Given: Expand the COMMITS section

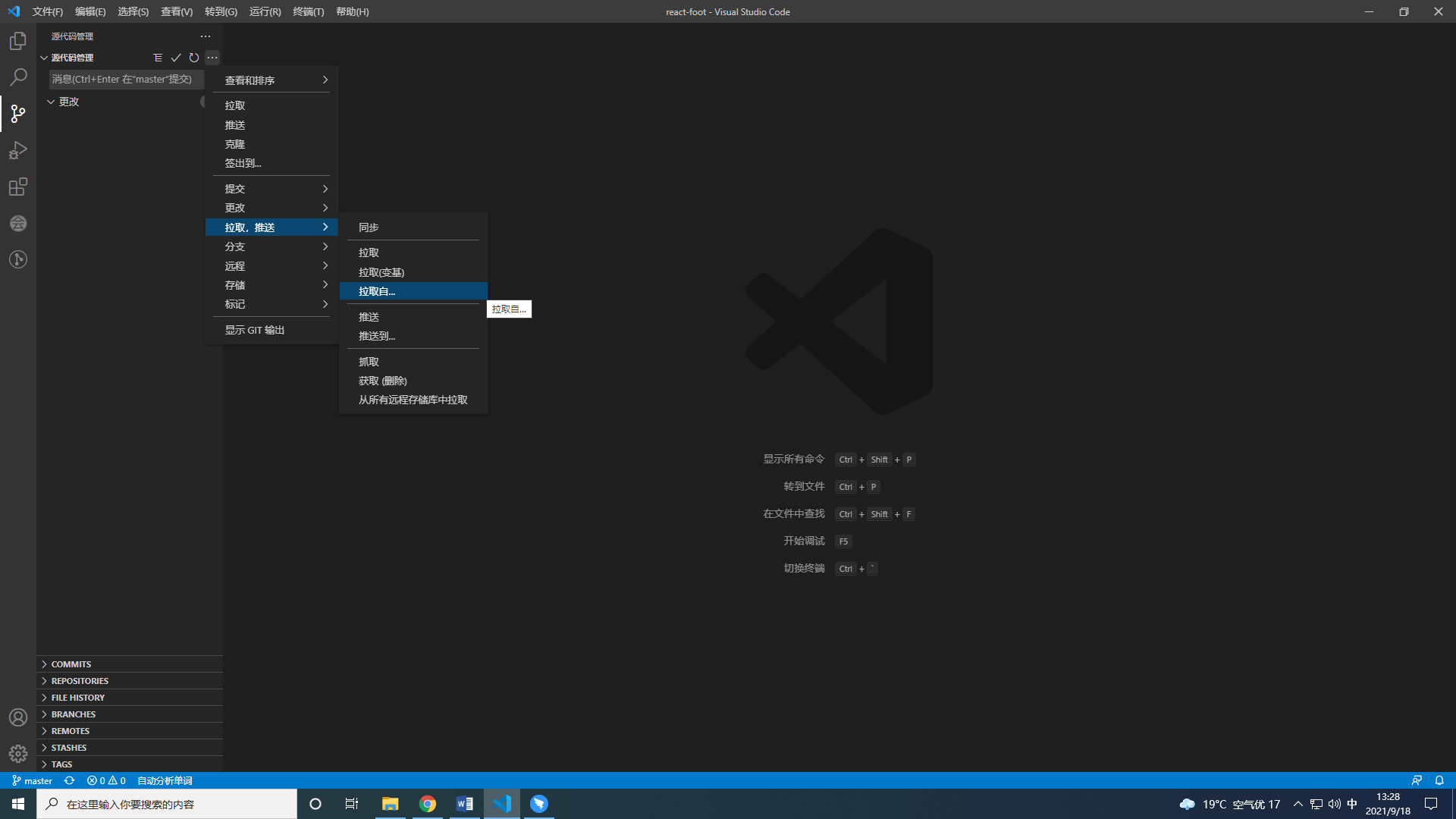Looking at the screenshot, I should click(130, 664).
